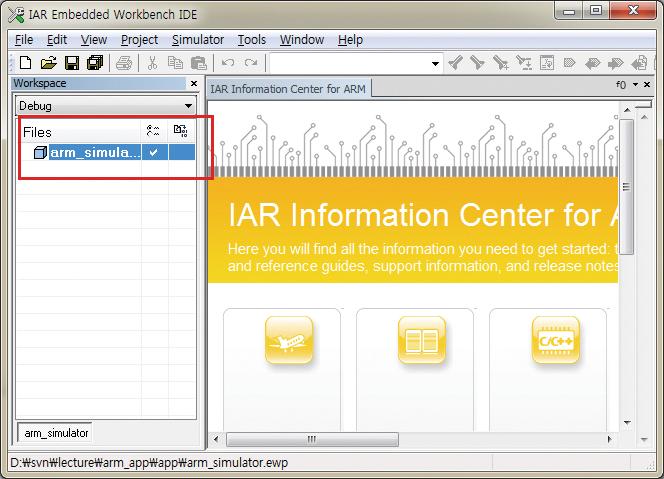Cut with scissors toolbar icon
The width and height of the screenshot is (664, 479).
pos(152,63)
